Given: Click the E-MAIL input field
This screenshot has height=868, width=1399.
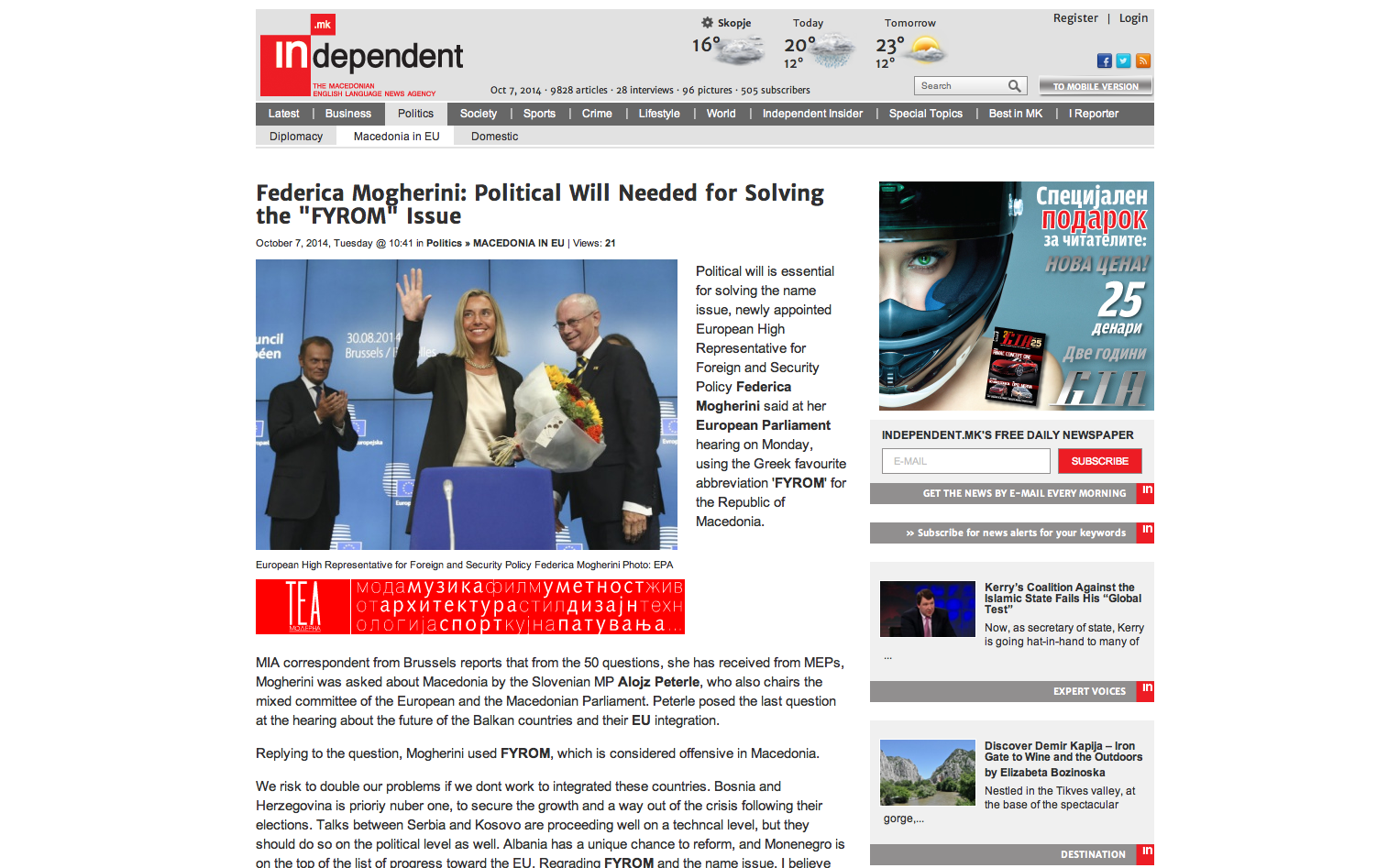Looking at the screenshot, I should [965, 461].
